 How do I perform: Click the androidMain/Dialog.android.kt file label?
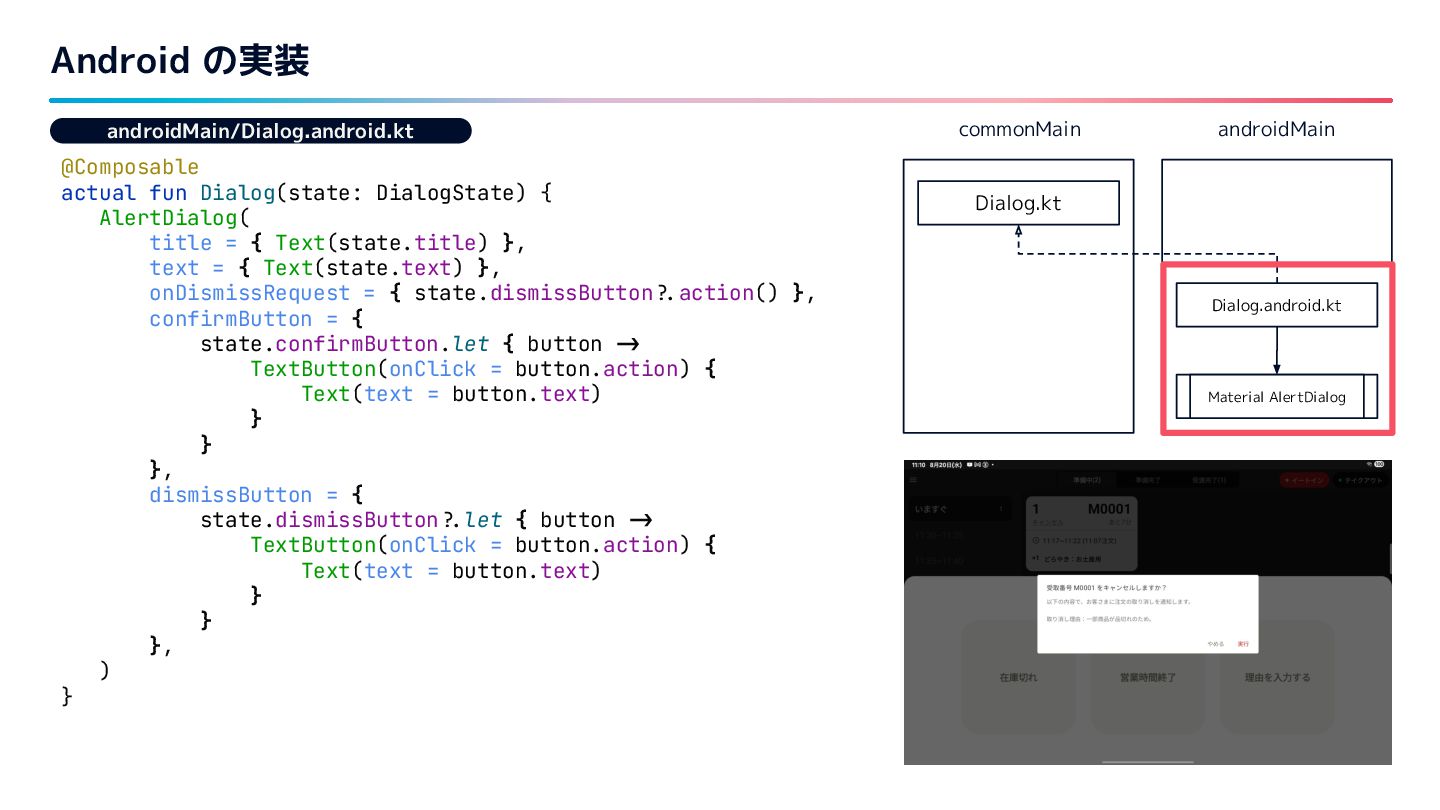pyautogui.click(x=260, y=131)
